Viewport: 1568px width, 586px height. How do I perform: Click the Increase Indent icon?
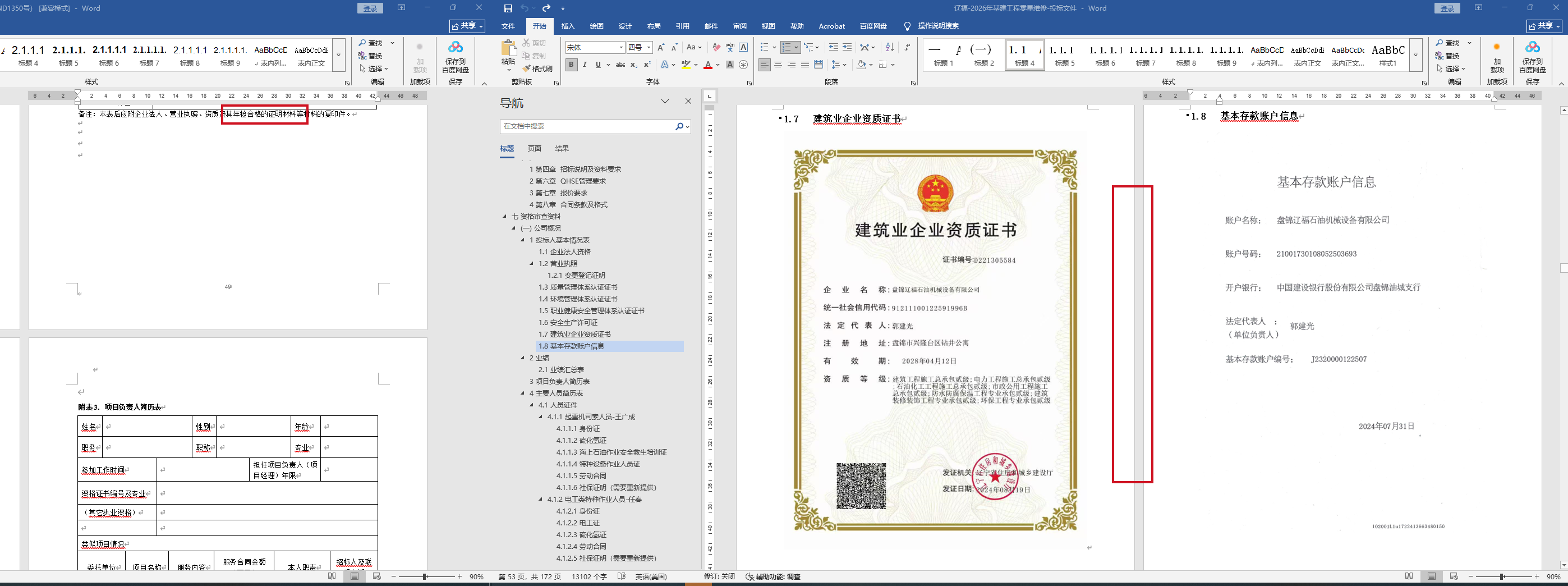[x=847, y=48]
